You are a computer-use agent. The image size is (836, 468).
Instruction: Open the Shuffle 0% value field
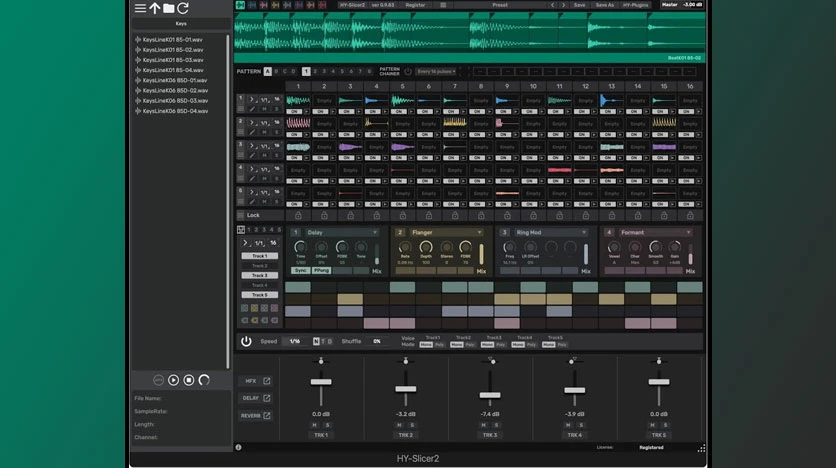(x=377, y=341)
